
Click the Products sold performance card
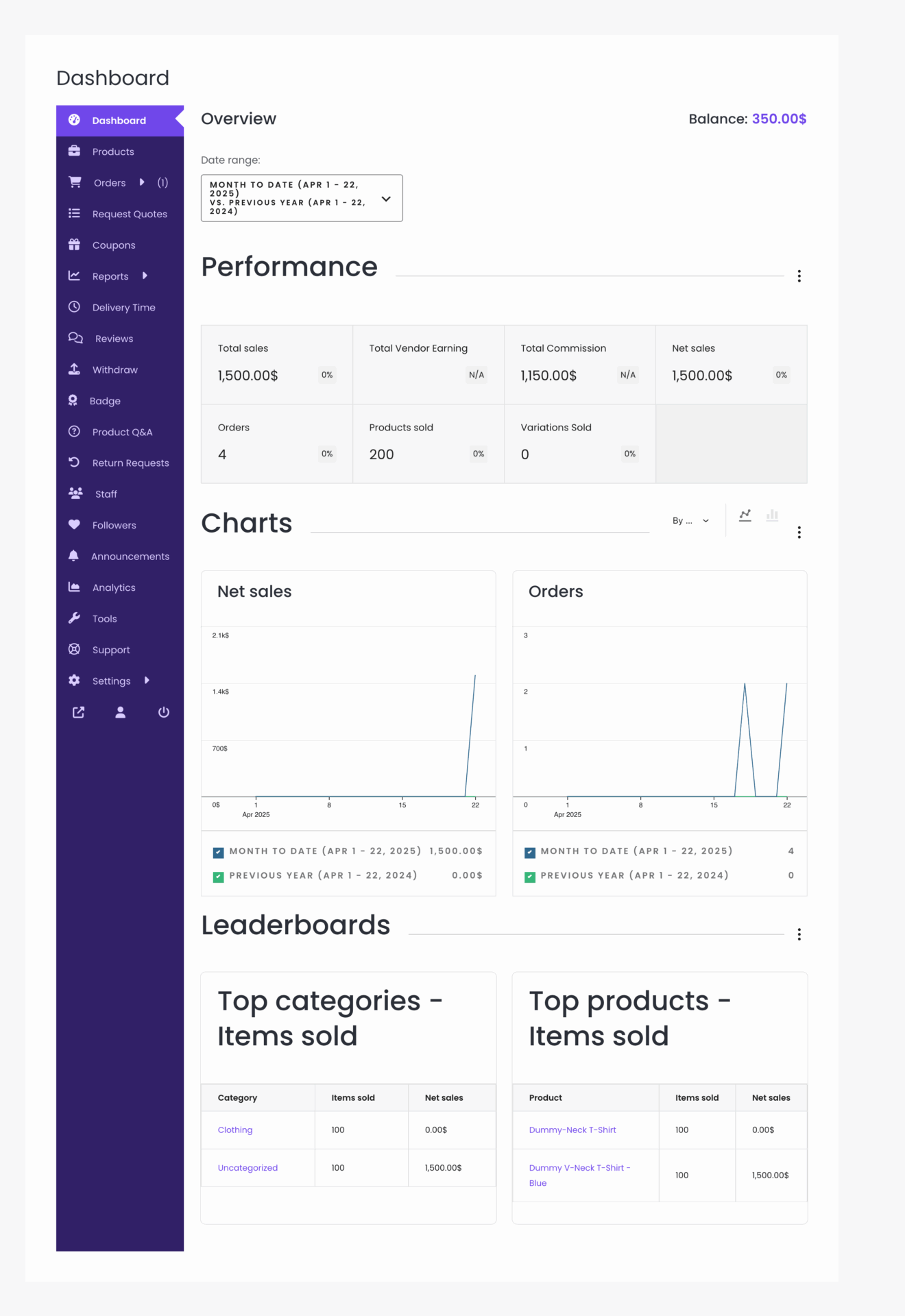coord(429,444)
